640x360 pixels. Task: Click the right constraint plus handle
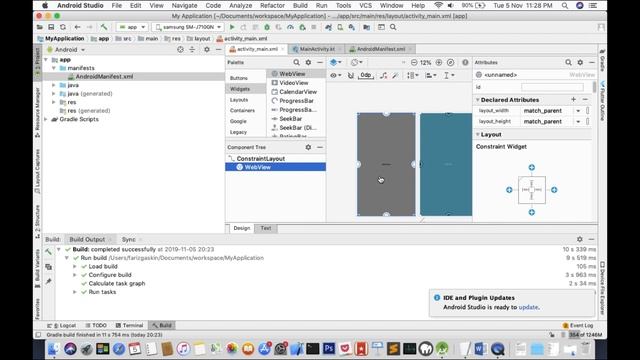click(554, 190)
